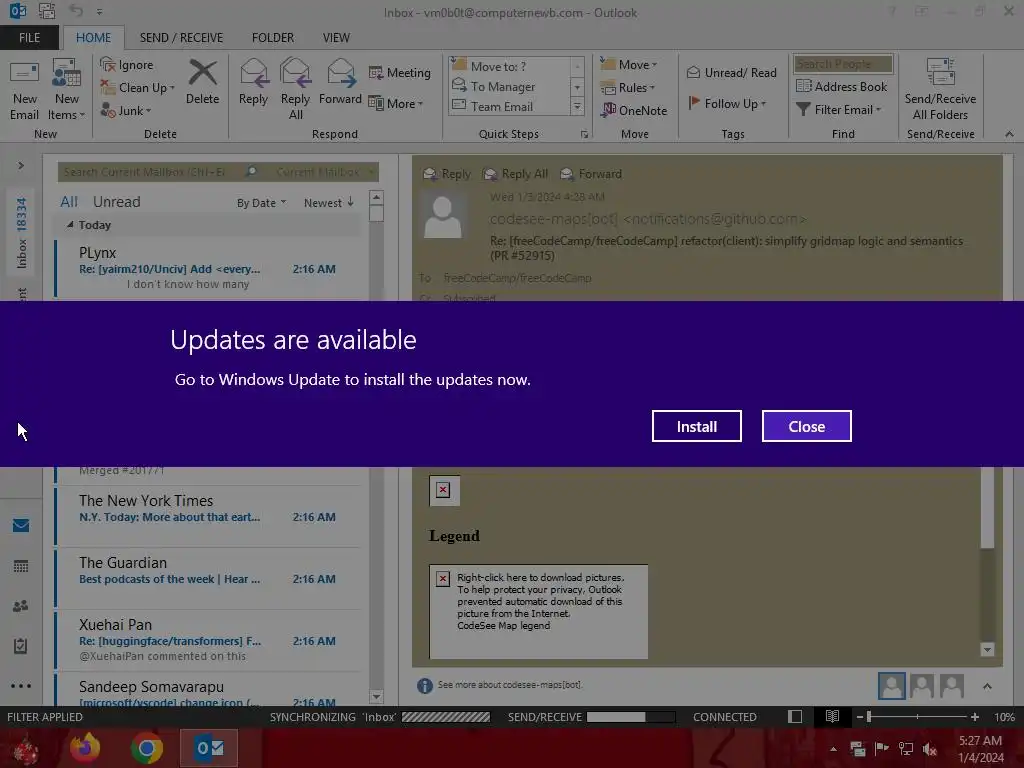Image resolution: width=1024 pixels, height=768 pixels.
Task: Switch to Reading view in status bar
Action: pos(832,717)
